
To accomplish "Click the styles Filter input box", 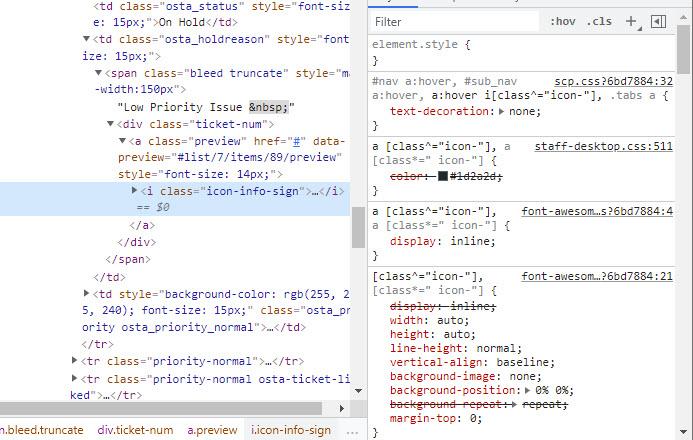I will pyautogui.click(x=450, y=21).
